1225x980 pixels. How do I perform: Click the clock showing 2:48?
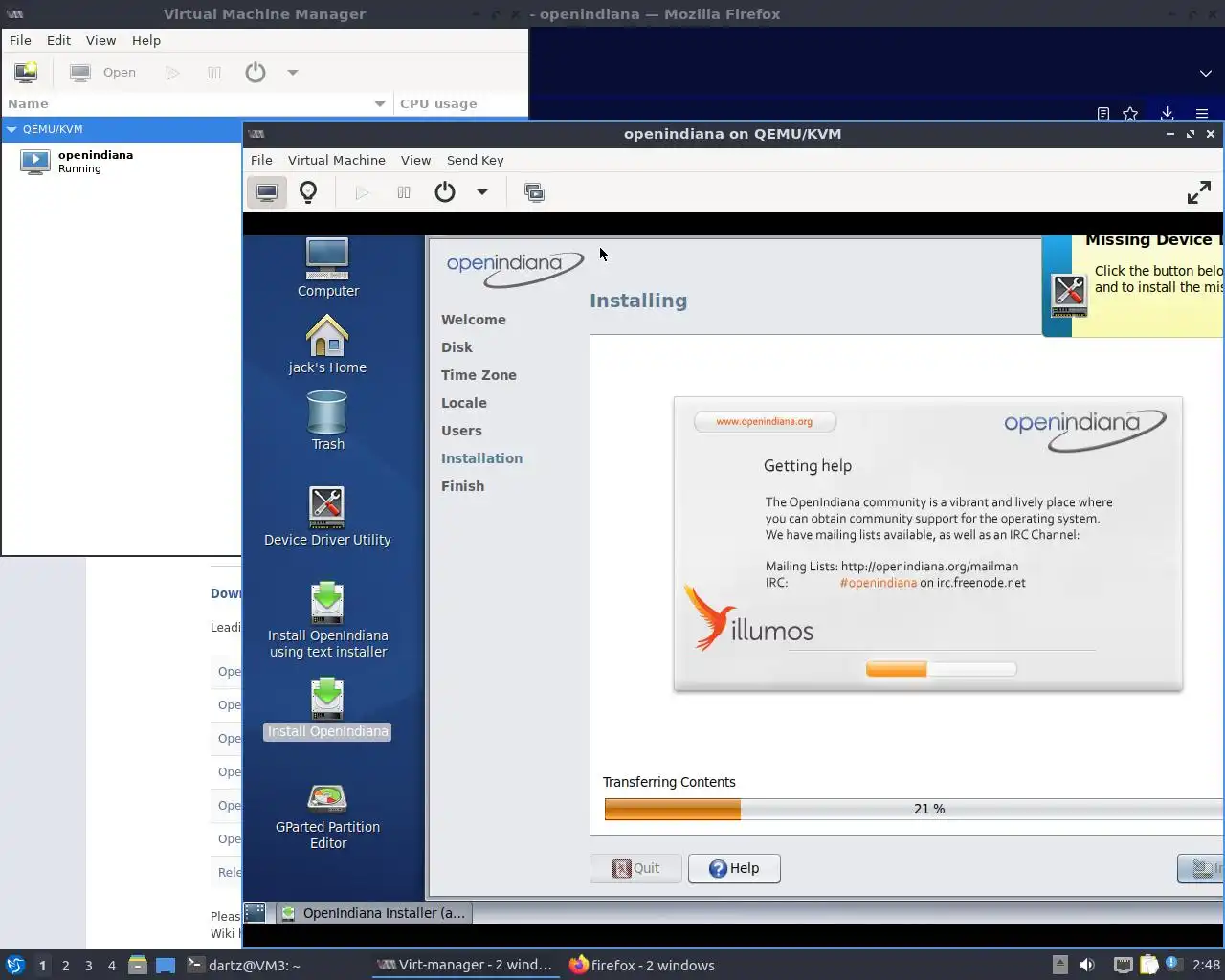click(1206, 965)
